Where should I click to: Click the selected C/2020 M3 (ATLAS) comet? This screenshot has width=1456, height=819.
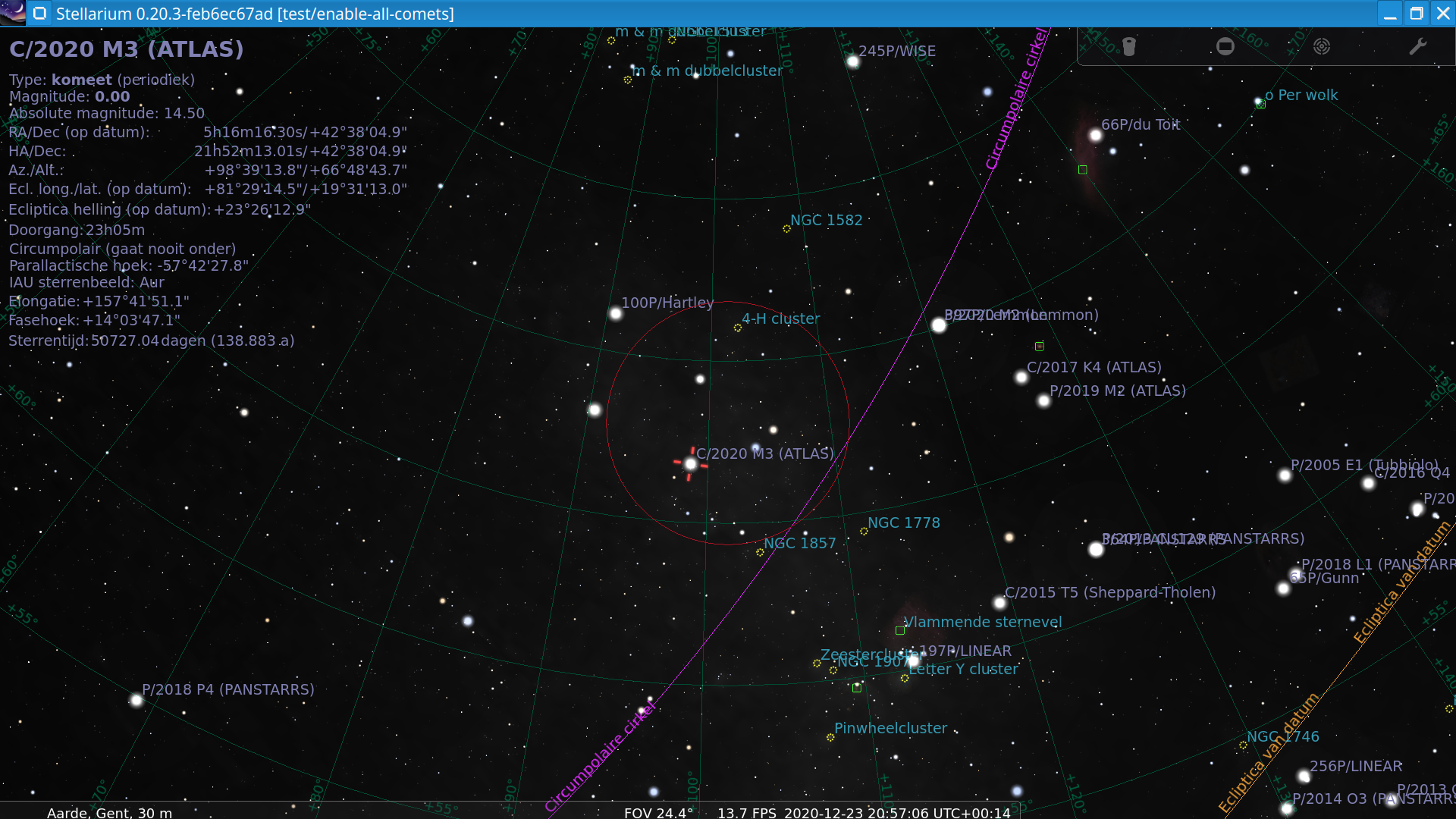coord(690,463)
